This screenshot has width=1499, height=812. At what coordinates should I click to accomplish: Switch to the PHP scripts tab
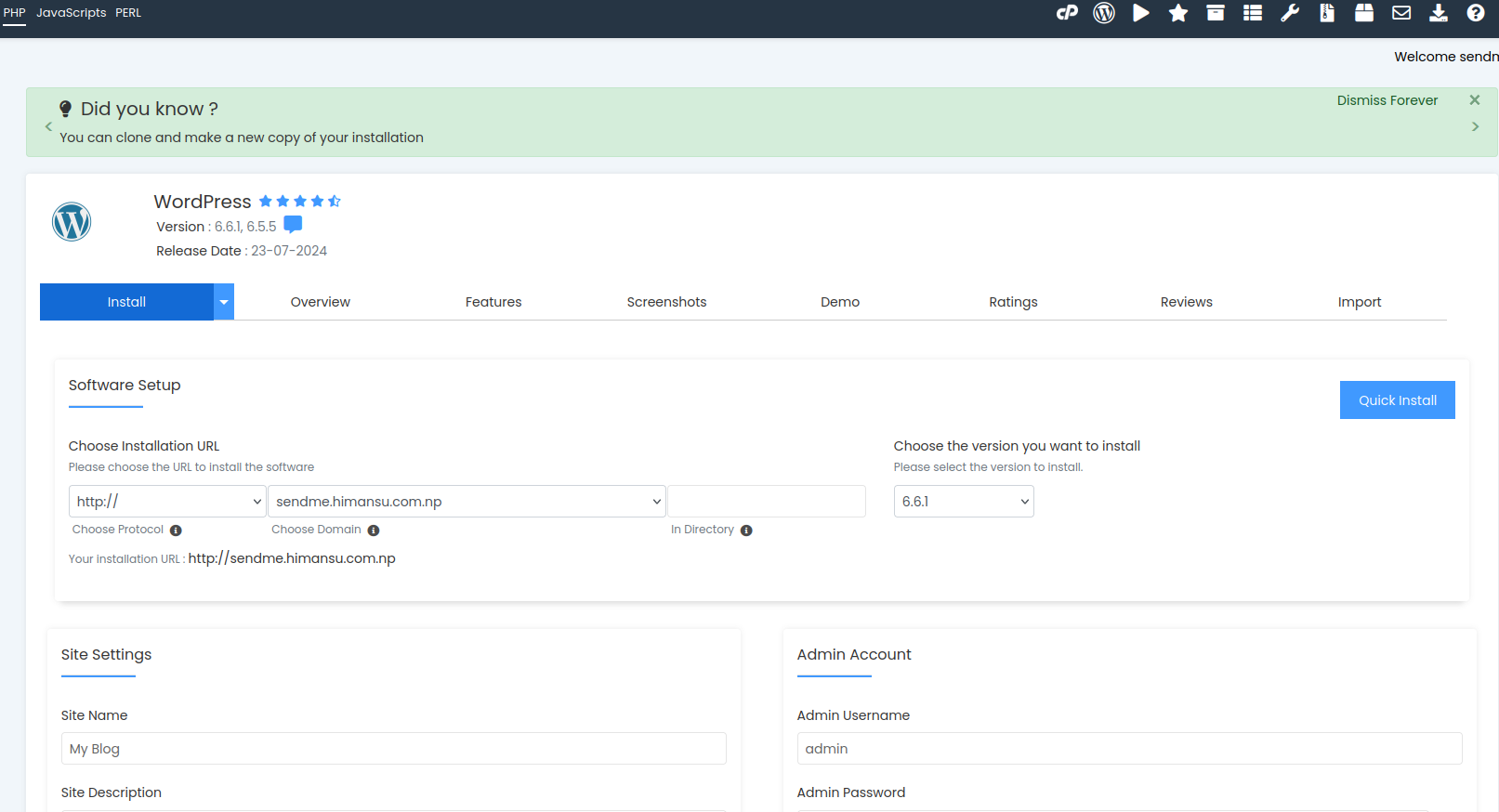15,13
